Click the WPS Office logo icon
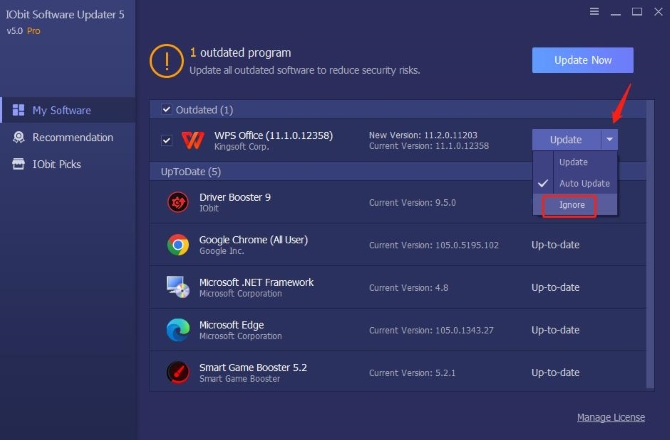Screen dimensions: 670x440 click(x=192, y=140)
